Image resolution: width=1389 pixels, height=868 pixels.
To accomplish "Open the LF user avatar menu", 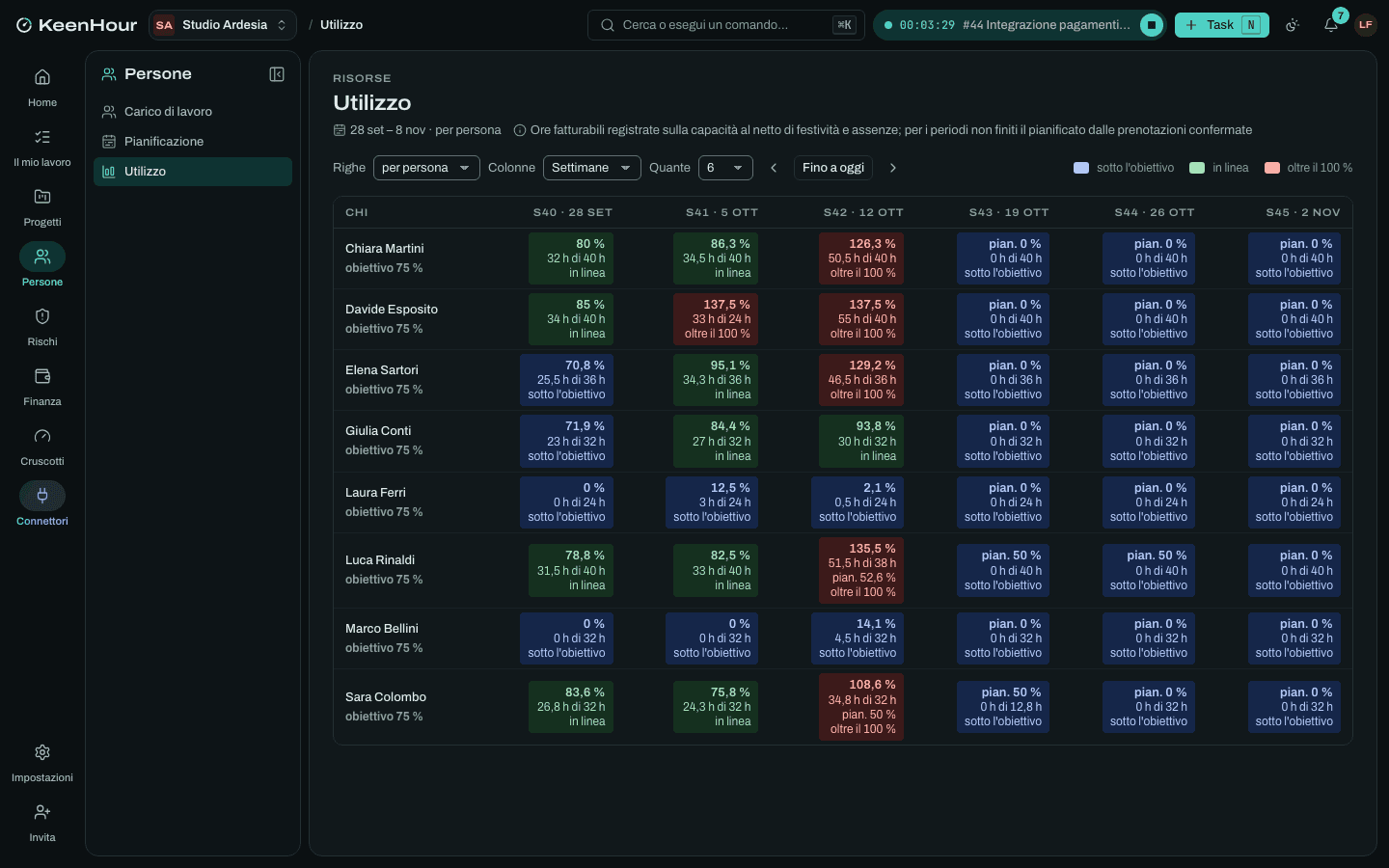I will [x=1365, y=25].
